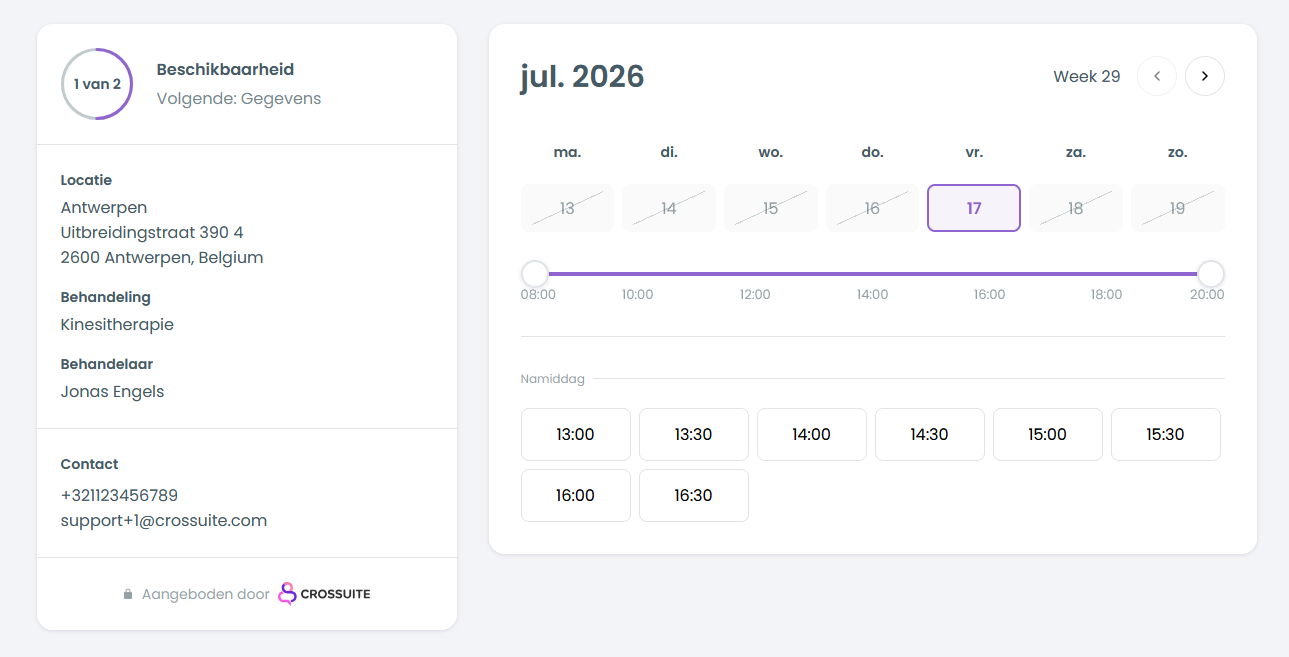This screenshot has width=1289, height=657.
Task: Click the support+1@crossuite.com email address
Action: click(x=164, y=521)
